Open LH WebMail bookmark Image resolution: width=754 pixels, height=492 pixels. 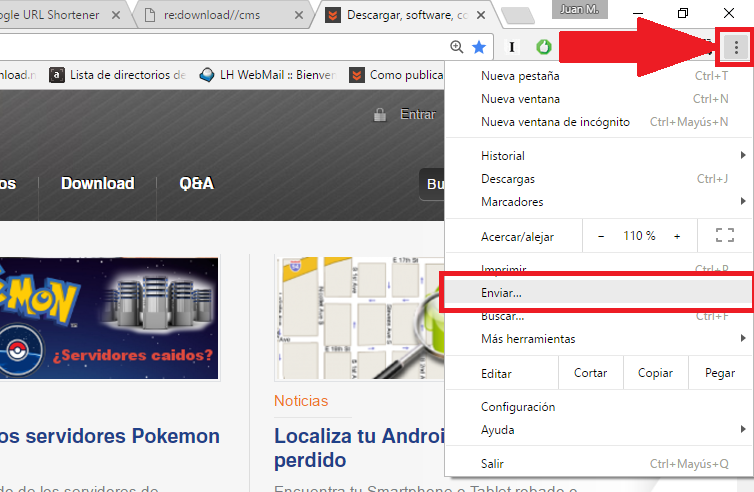268,75
